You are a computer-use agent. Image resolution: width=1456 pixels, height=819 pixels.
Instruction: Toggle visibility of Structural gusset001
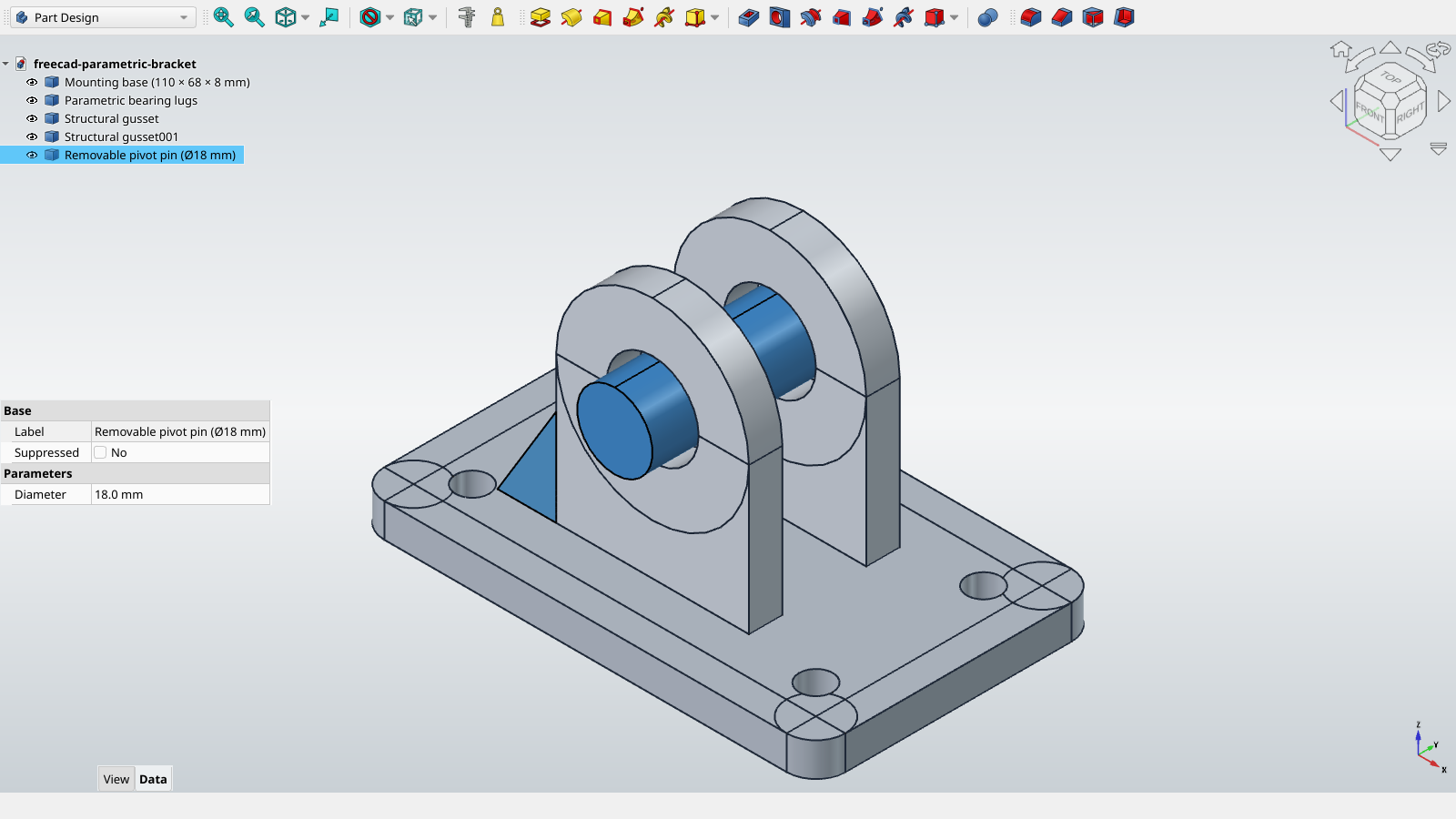(x=32, y=136)
